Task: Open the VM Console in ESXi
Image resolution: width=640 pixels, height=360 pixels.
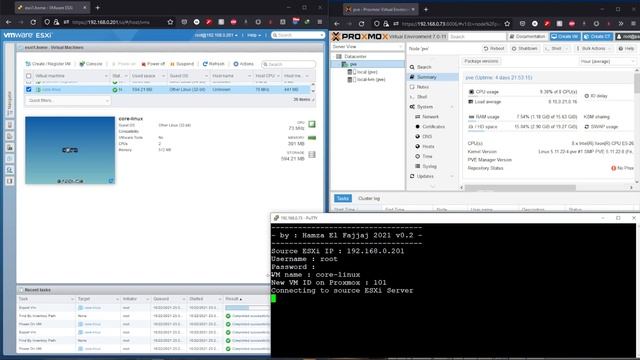Action: (91, 64)
